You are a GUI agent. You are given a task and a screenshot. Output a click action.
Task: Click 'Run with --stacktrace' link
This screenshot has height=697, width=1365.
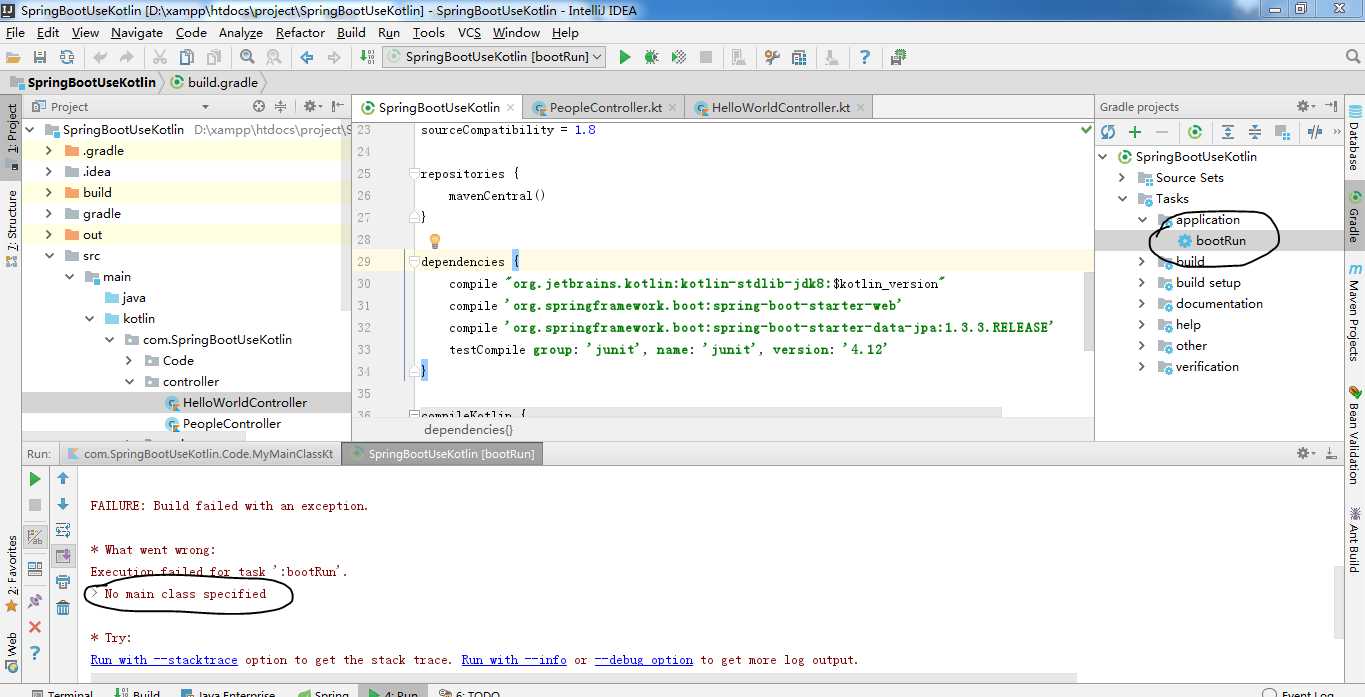coord(164,660)
